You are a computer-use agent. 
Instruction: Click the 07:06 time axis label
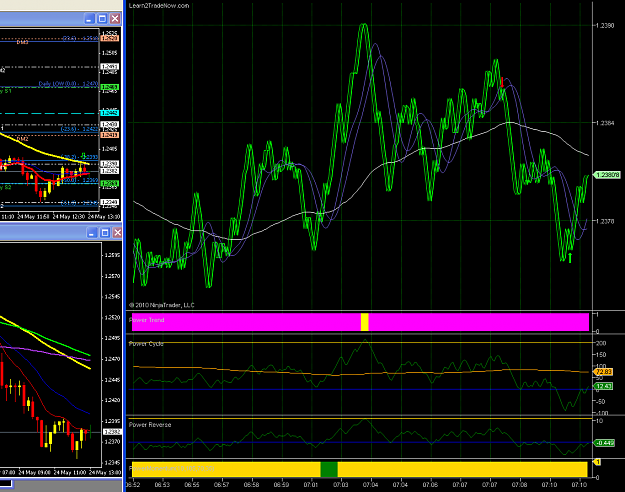click(430, 485)
